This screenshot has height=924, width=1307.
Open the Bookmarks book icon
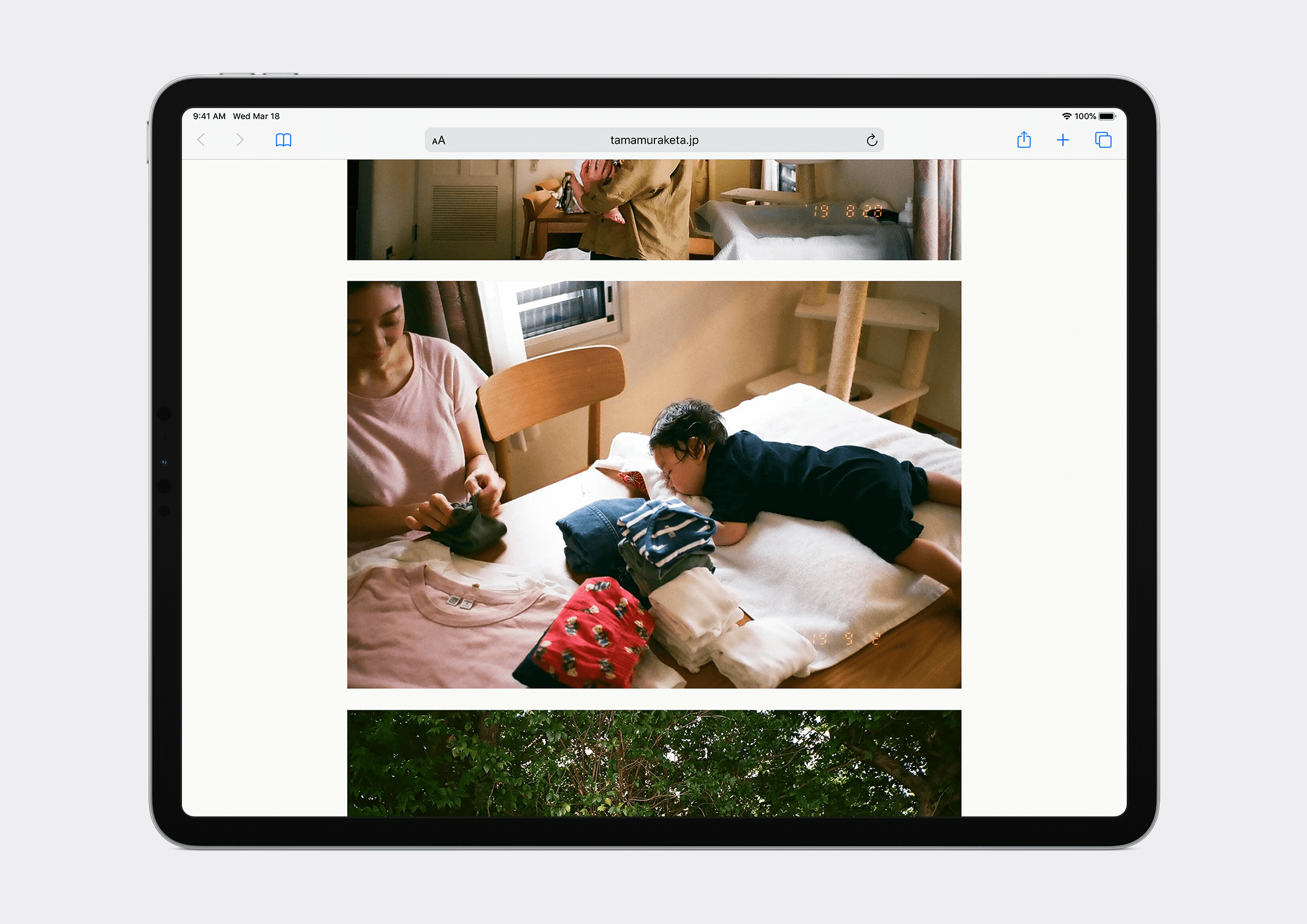coord(284,140)
